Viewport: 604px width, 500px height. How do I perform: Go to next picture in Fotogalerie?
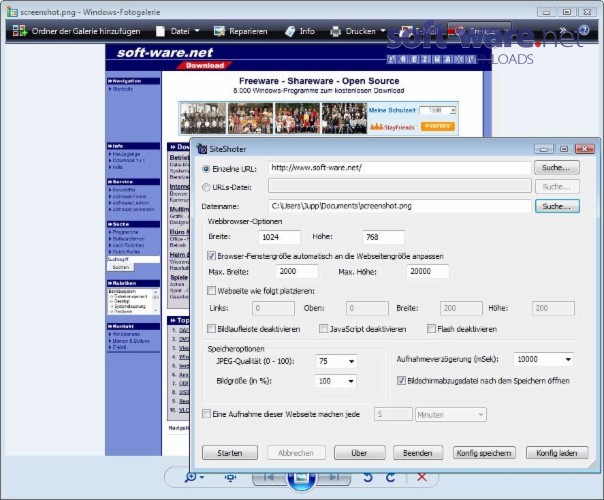pyautogui.click(x=334, y=478)
